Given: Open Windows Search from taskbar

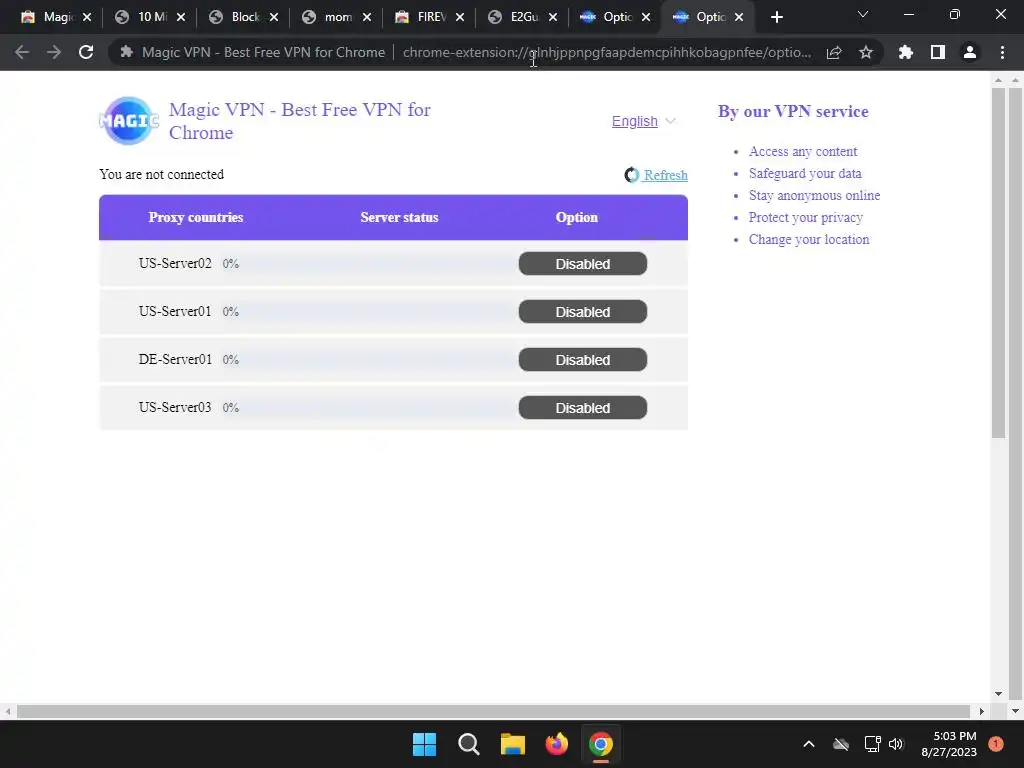Looking at the screenshot, I should pyautogui.click(x=468, y=744).
